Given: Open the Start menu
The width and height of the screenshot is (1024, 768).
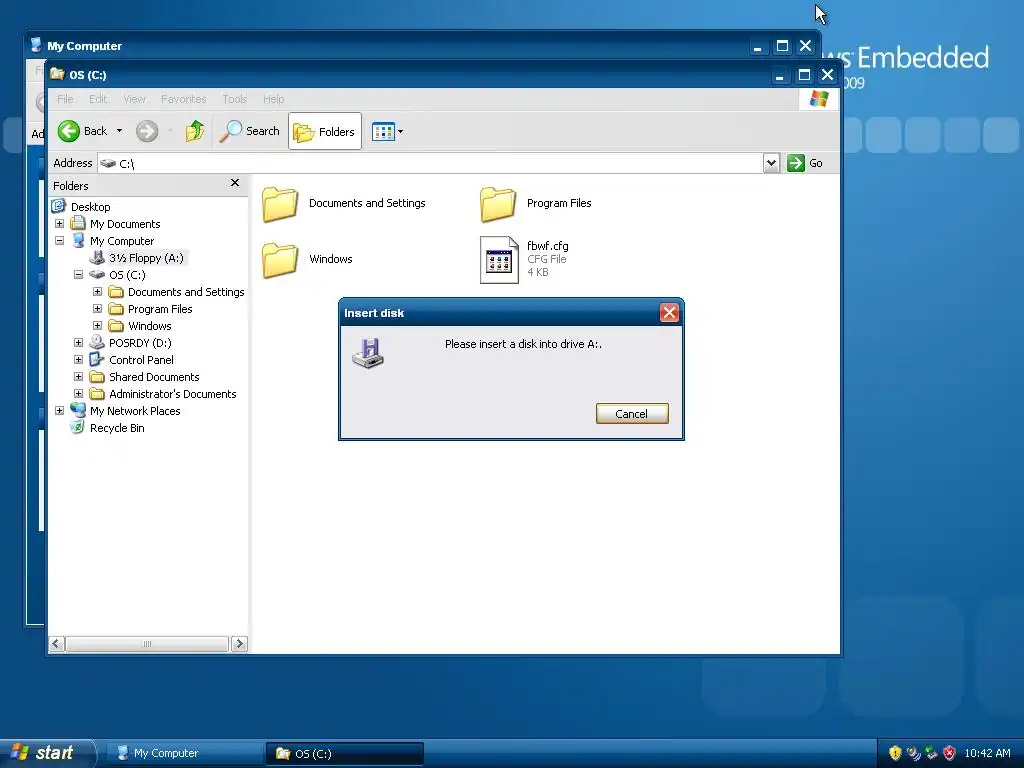Looking at the screenshot, I should coord(46,753).
